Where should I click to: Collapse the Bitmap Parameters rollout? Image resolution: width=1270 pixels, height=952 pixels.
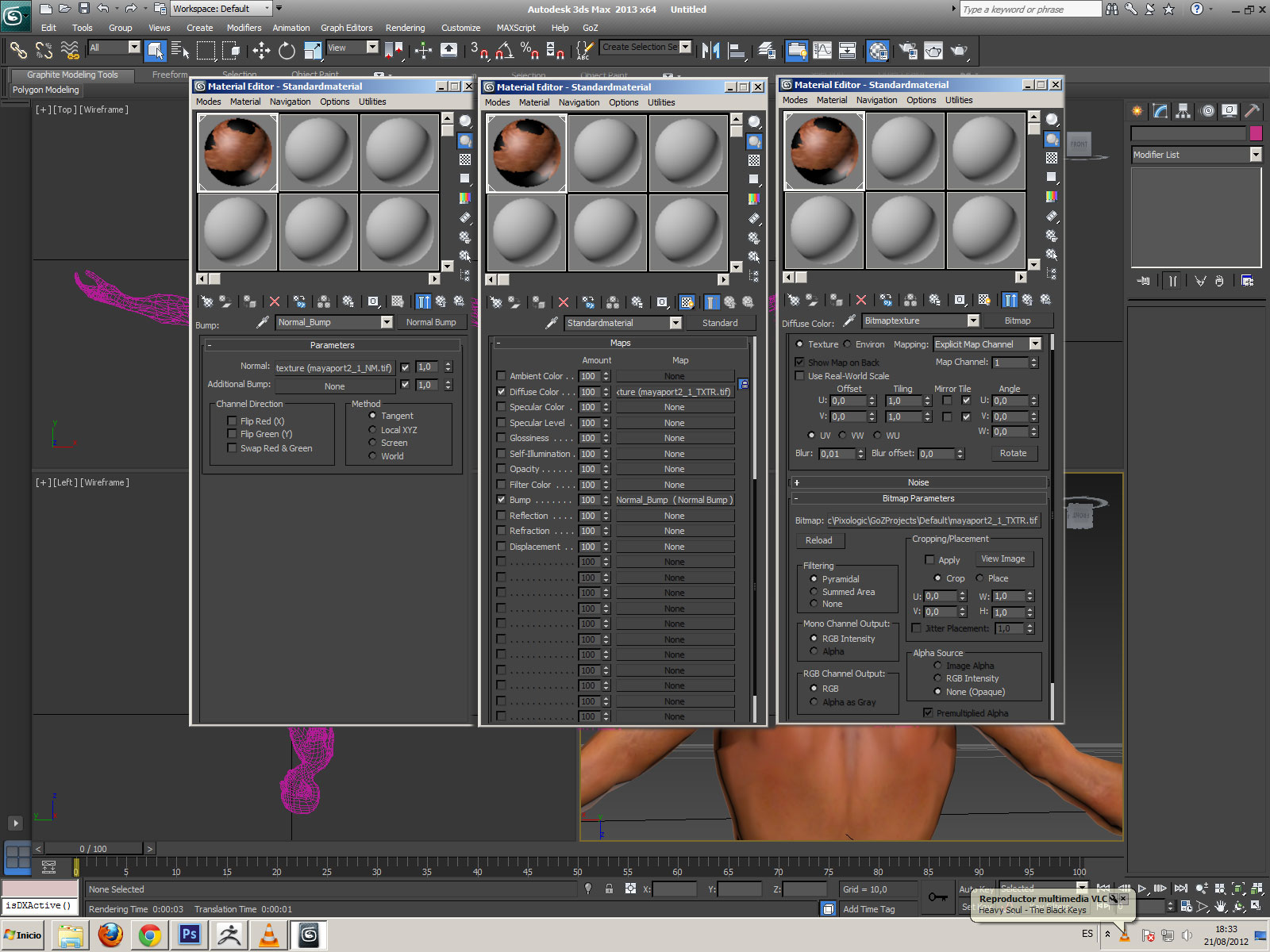[x=918, y=498]
